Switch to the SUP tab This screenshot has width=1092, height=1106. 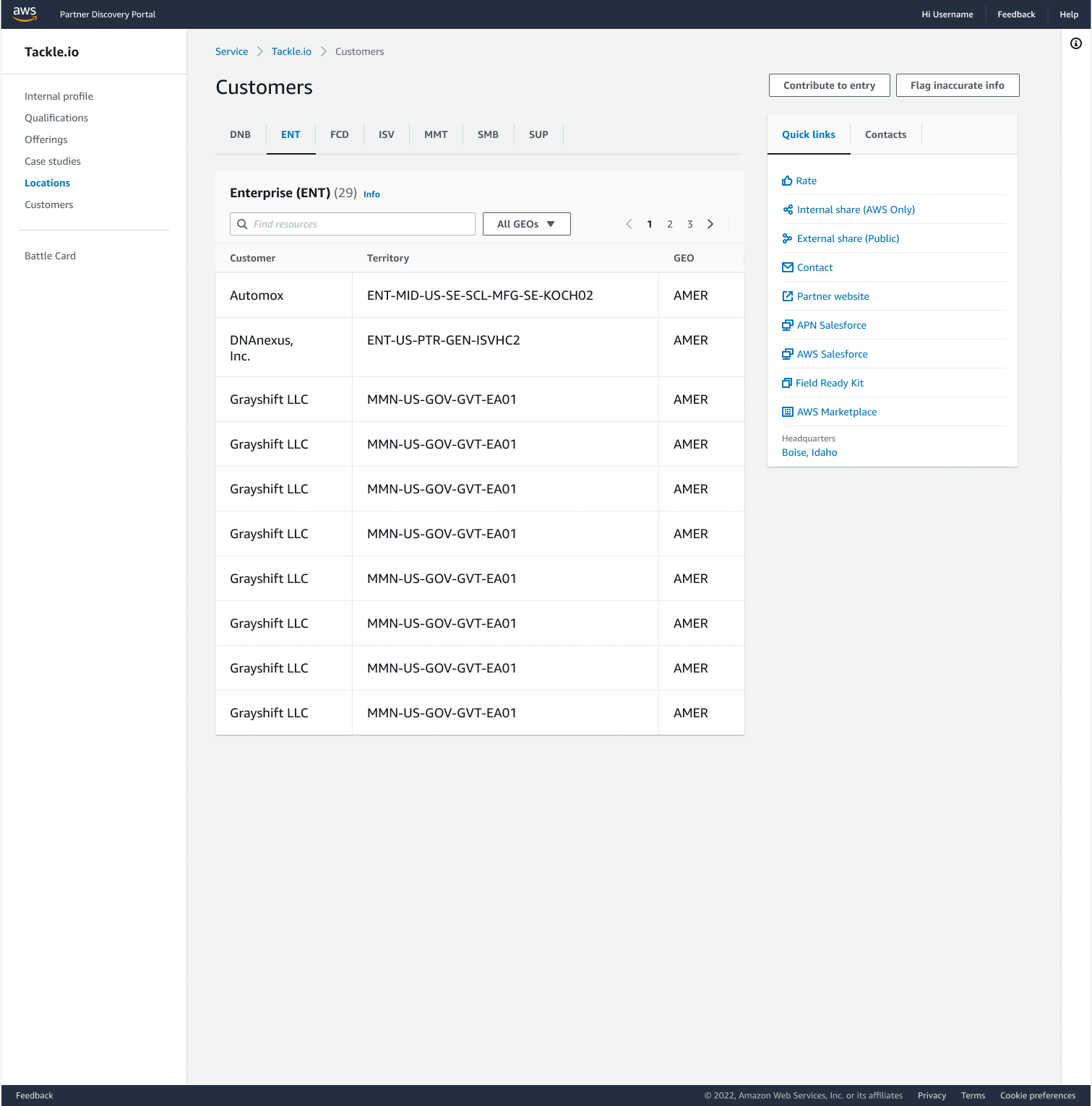tap(538, 134)
